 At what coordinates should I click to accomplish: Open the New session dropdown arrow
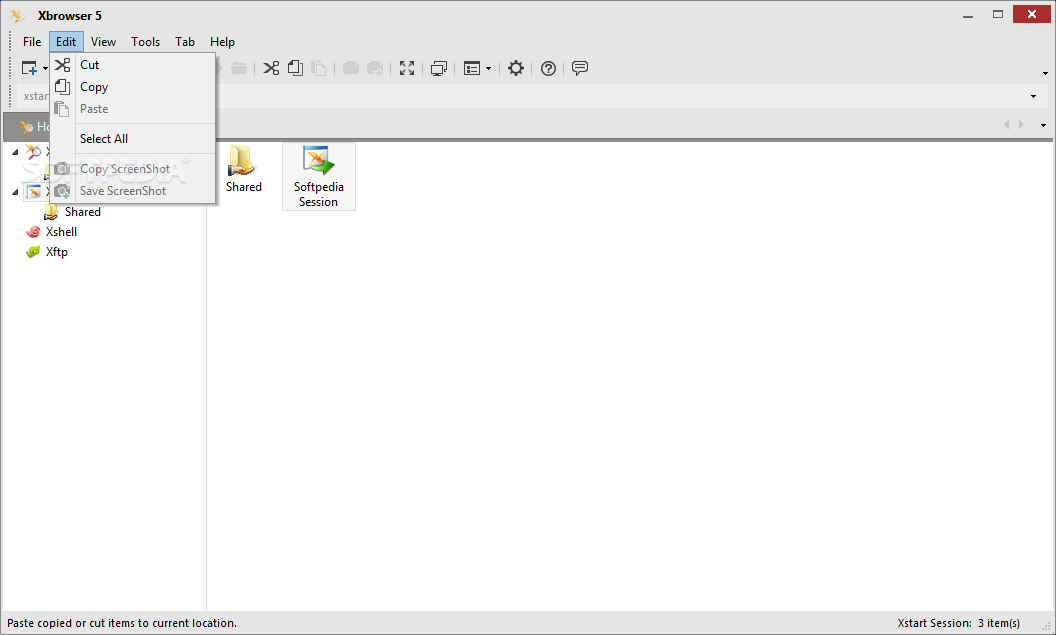coord(45,68)
